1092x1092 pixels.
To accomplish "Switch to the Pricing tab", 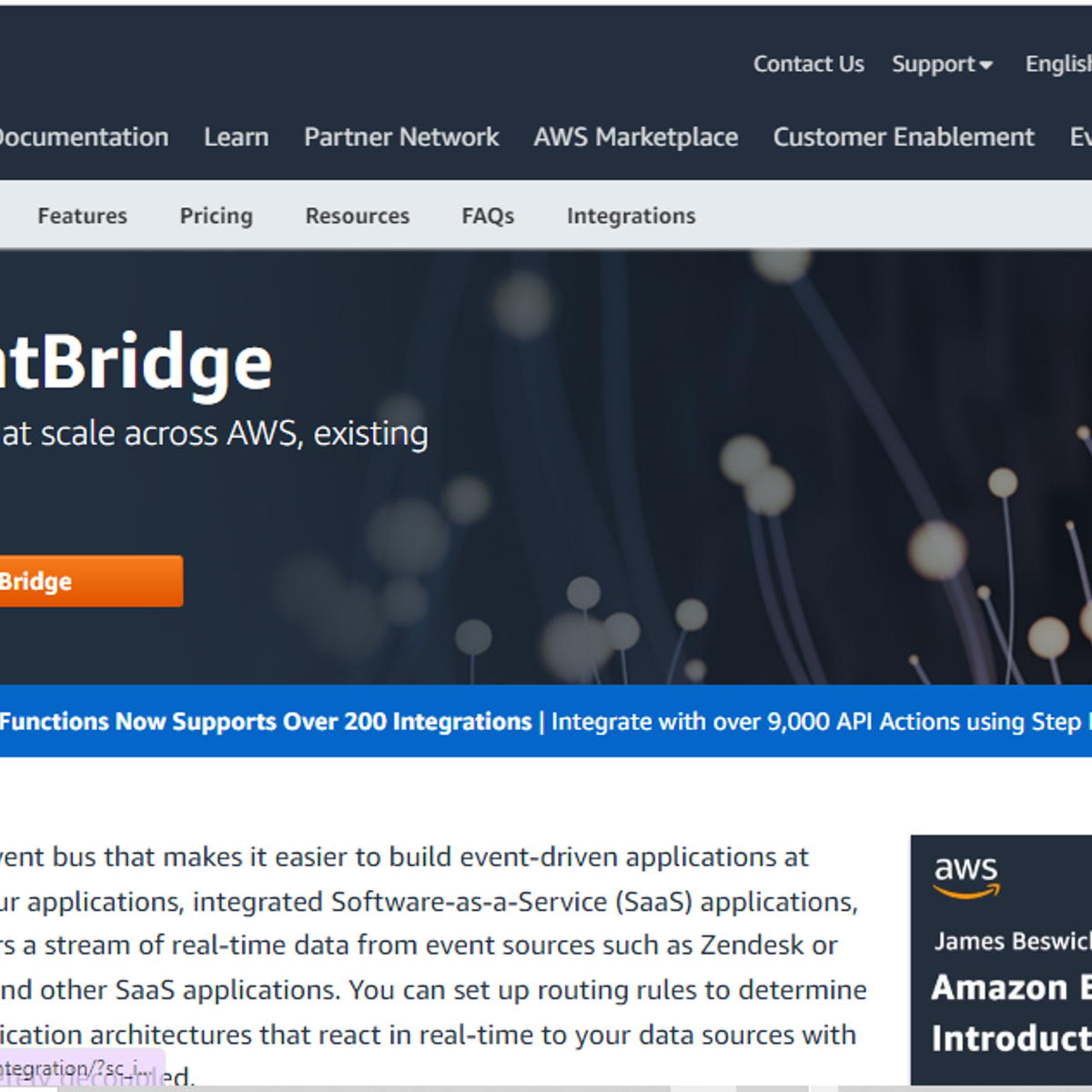I will [x=217, y=217].
